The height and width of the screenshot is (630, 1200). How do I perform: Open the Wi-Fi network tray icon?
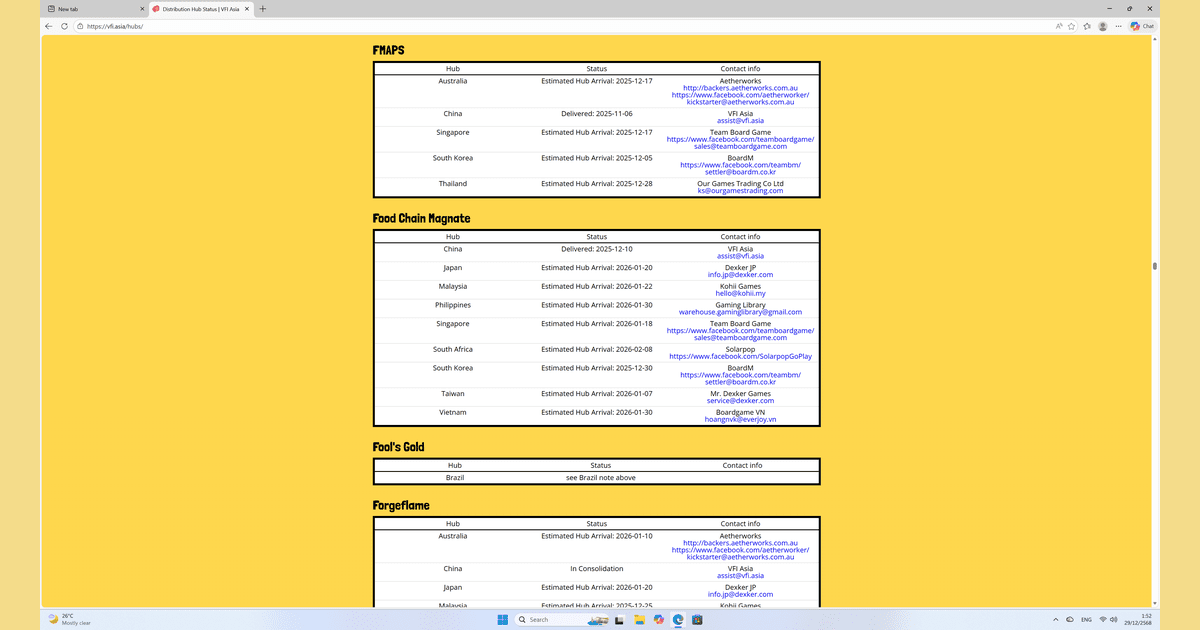1104,620
